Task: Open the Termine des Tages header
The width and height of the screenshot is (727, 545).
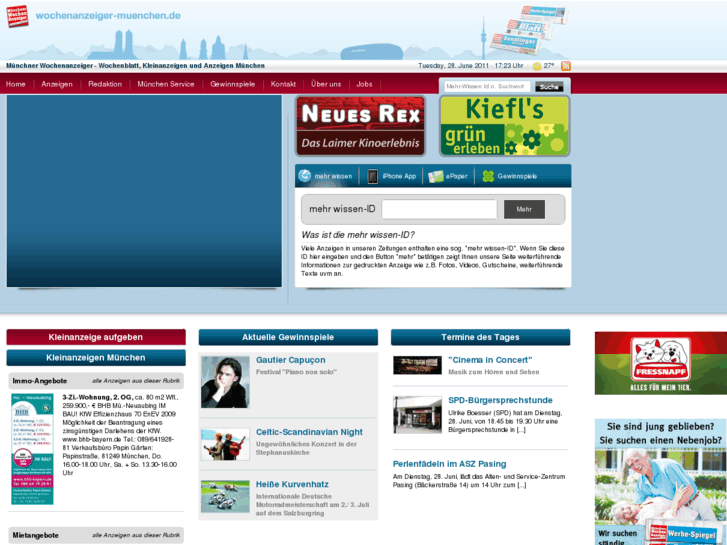Action: (480, 337)
